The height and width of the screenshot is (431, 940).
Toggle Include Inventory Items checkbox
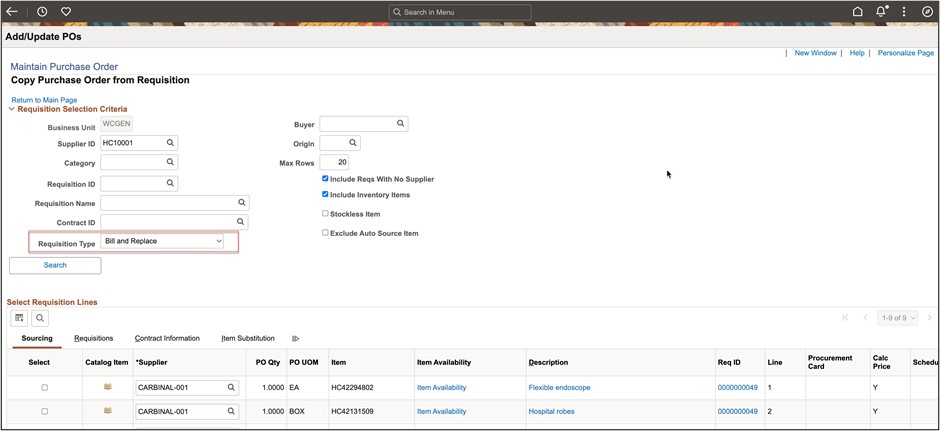pyautogui.click(x=325, y=194)
